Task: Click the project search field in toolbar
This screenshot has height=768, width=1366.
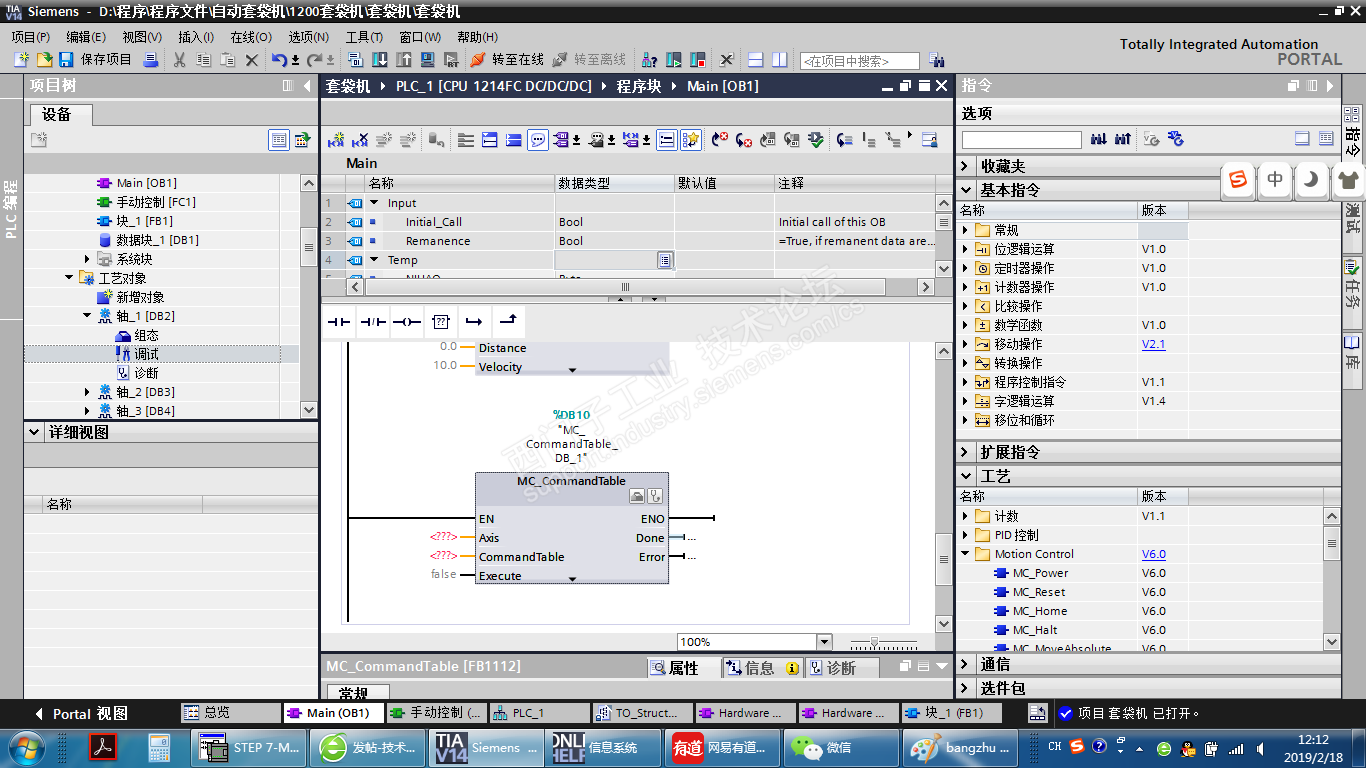Action: click(x=859, y=61)
